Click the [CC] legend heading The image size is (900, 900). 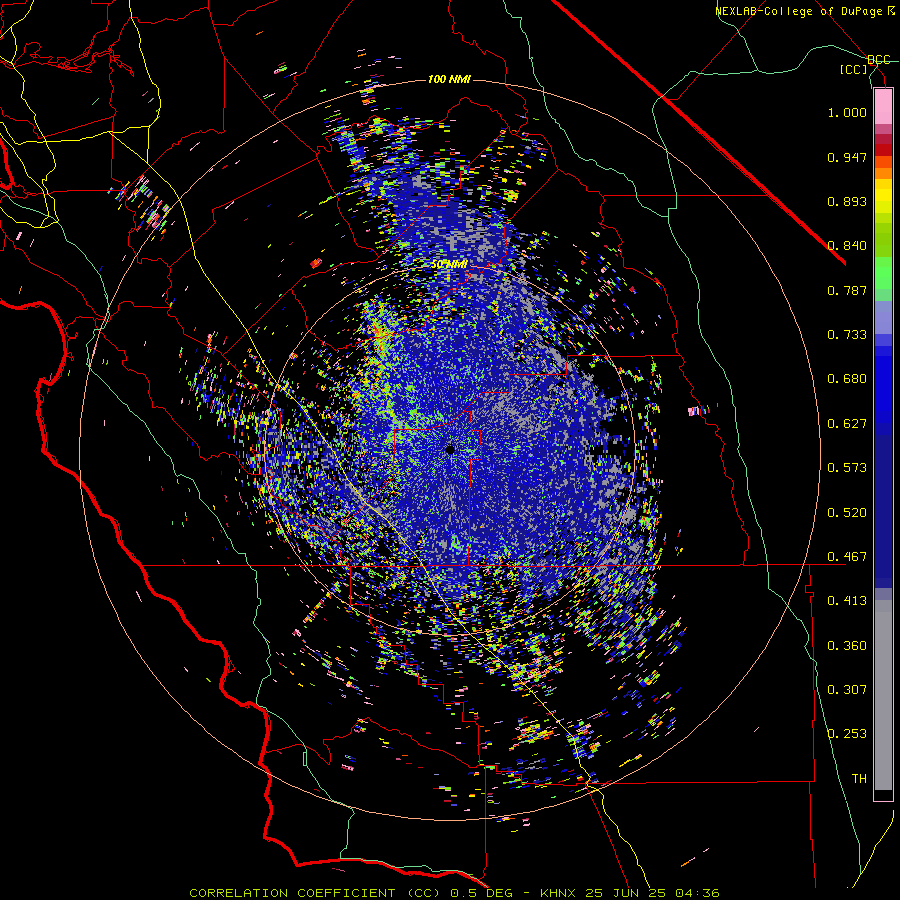click(x=854, y=69)
